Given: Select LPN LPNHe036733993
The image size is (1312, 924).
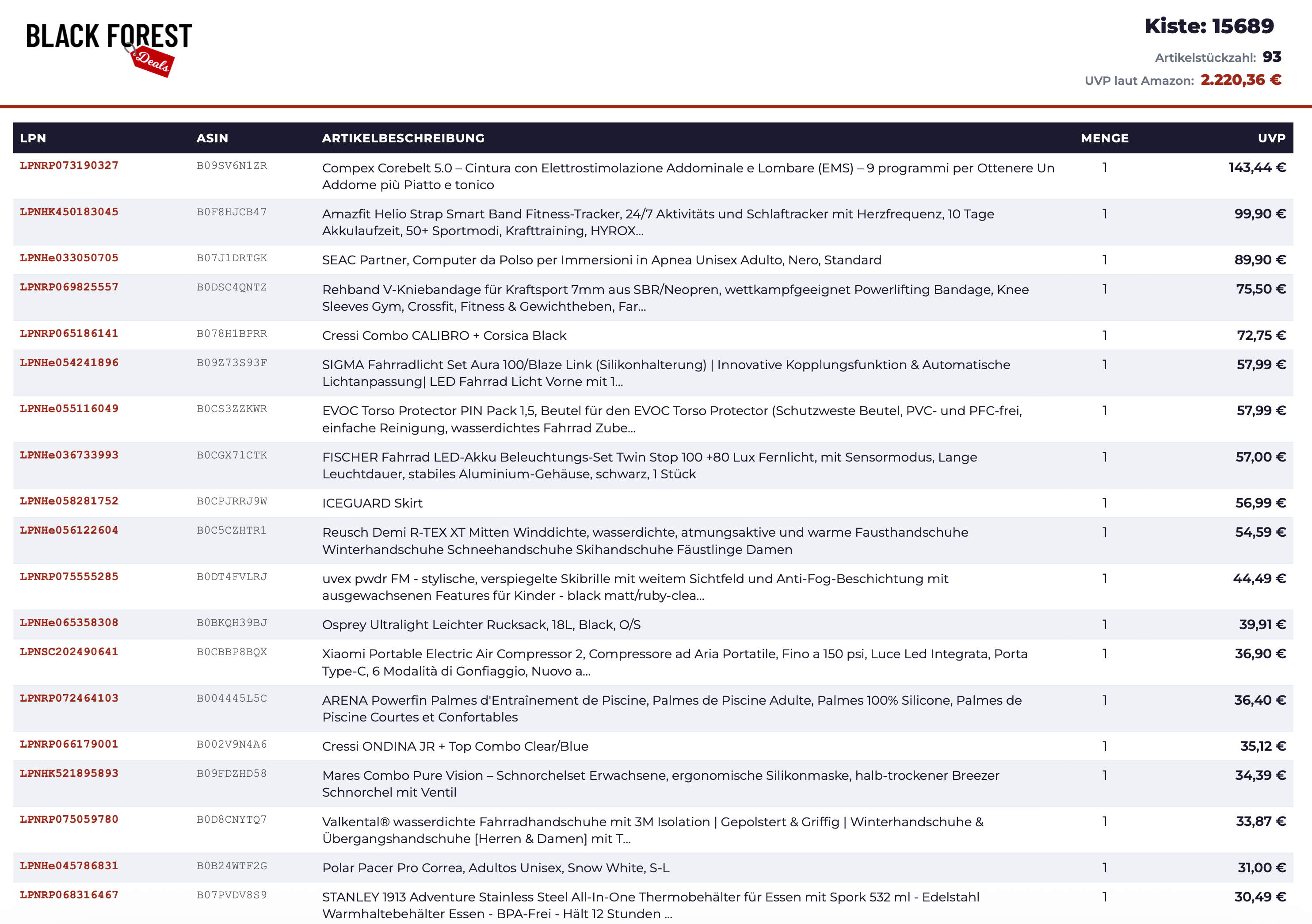Looking at the screenshot, I should pyautogui.click(x=69, y=455).
